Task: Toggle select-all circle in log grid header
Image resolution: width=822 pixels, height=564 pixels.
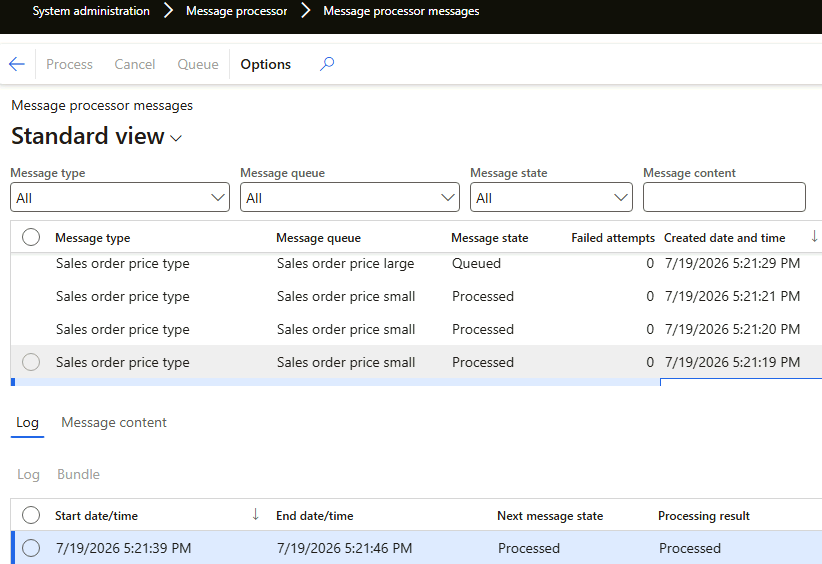Action: pos(31,515)
